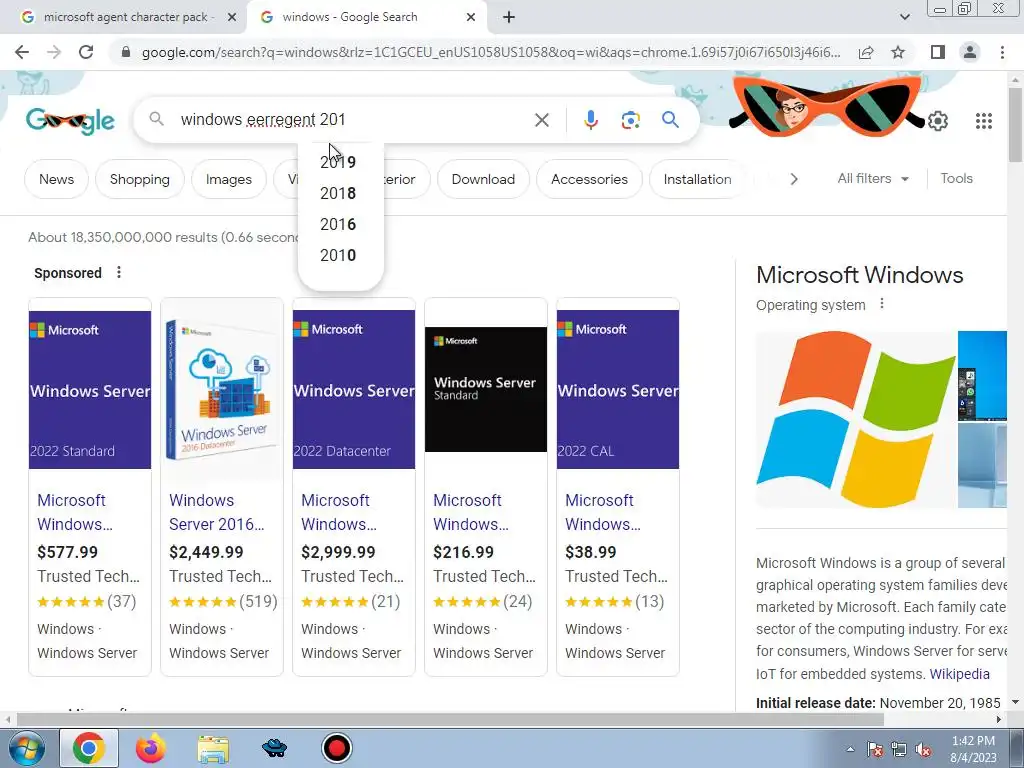Open the large Windows logo image

pyautogui.click(x=856, y=419)
